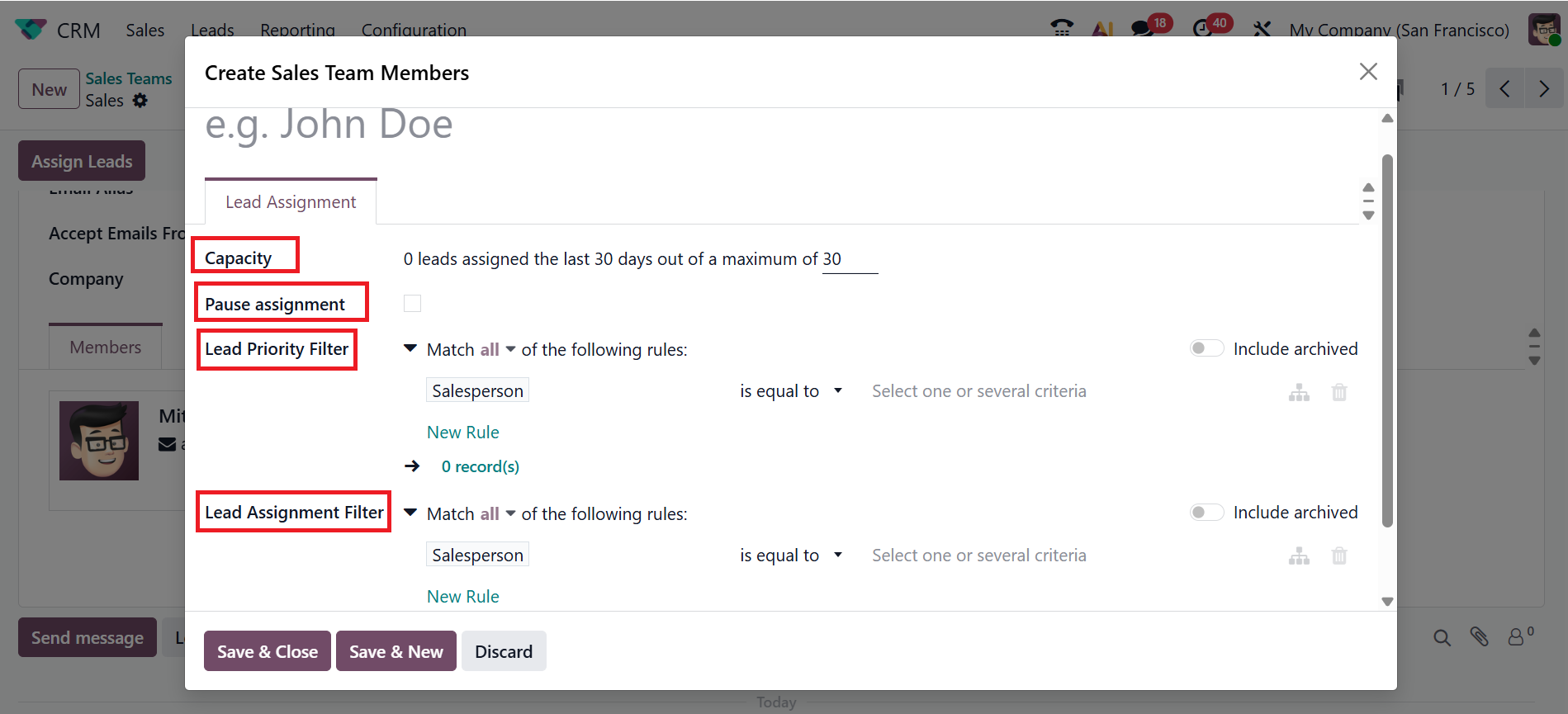1568x714 pixels.
Task: Click the add branch icon in Lead Assignment Filter rule
Action: (x=1299, y=556)
